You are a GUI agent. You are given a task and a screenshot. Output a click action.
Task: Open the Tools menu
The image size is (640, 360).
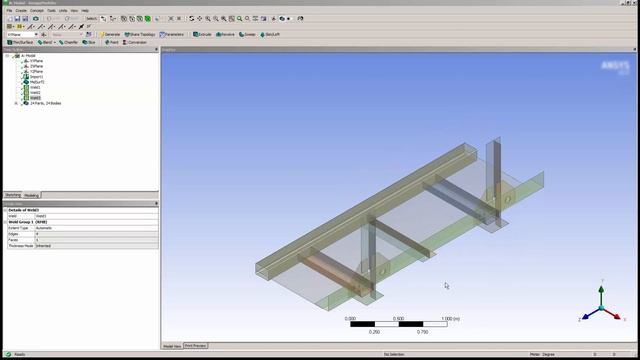pos(51,11)
